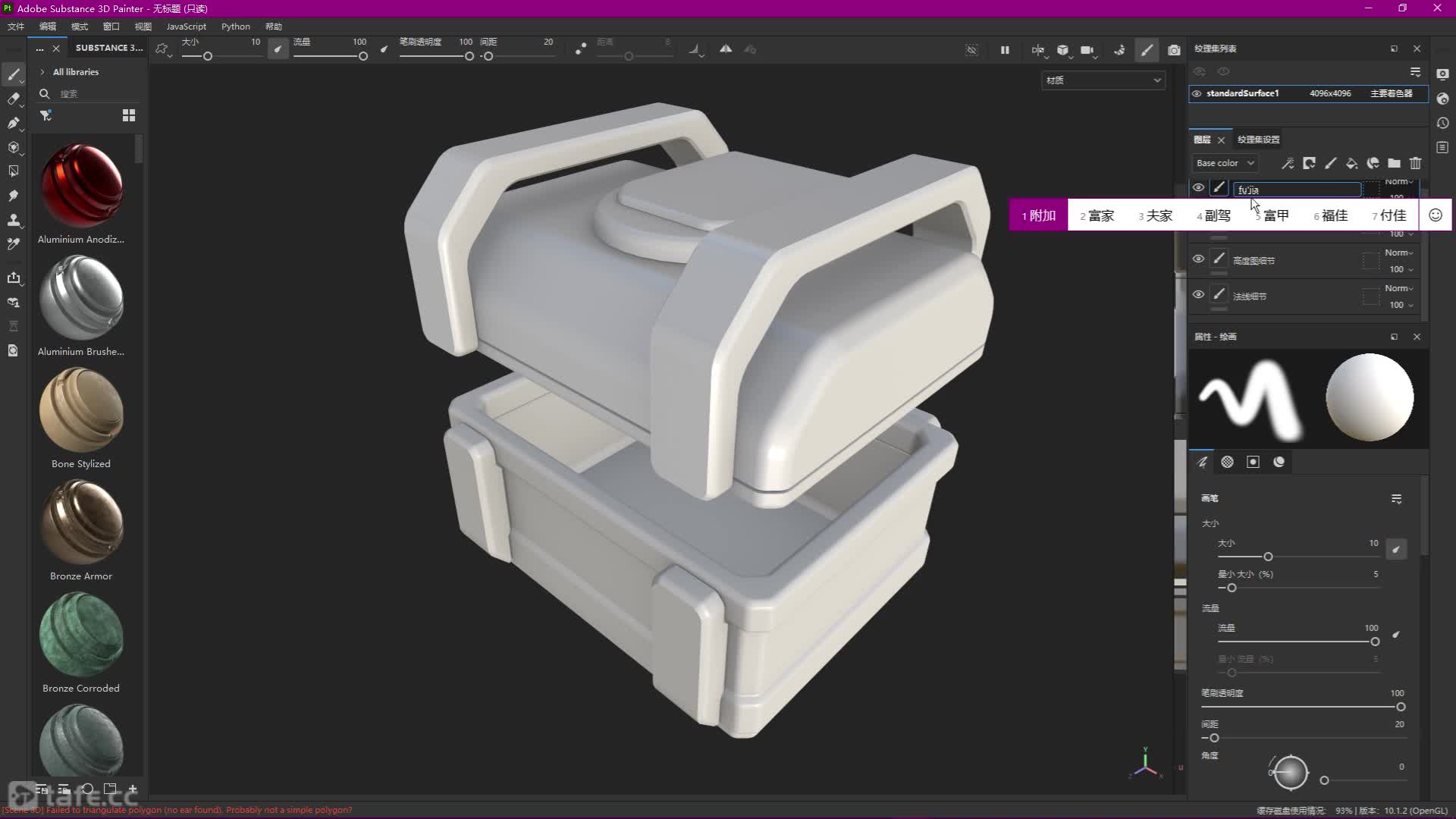Select the Eraser tool in left toolbar
The height and width of the screenshot is (819, 1456).
14,99
